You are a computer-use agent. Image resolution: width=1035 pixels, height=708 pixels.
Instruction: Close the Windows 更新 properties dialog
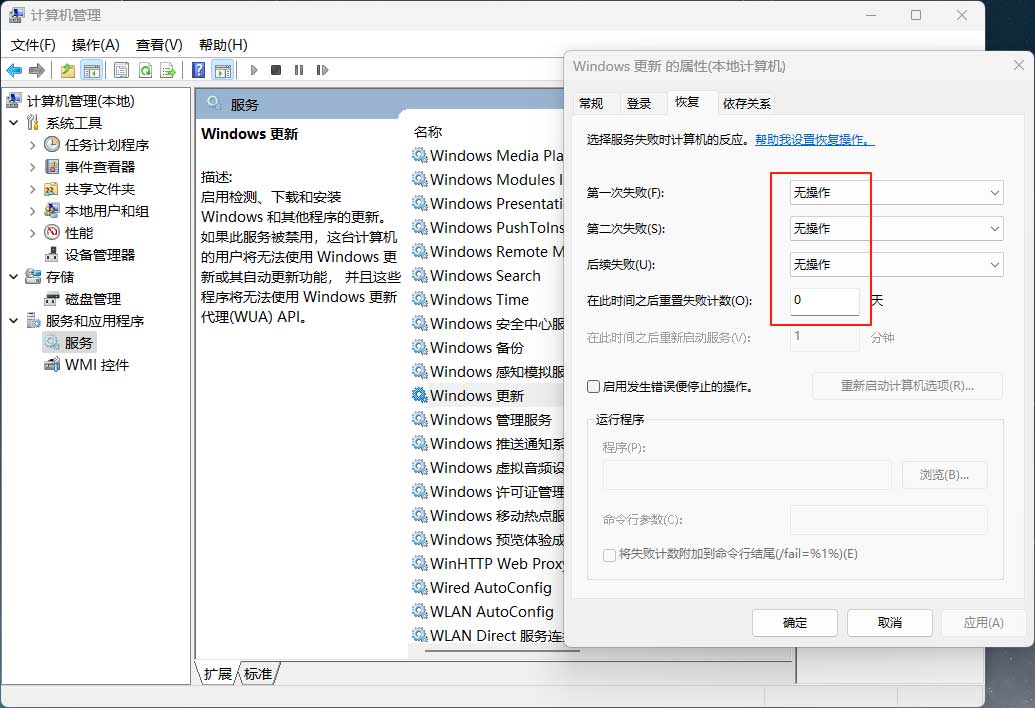(x=1018, y=65)
